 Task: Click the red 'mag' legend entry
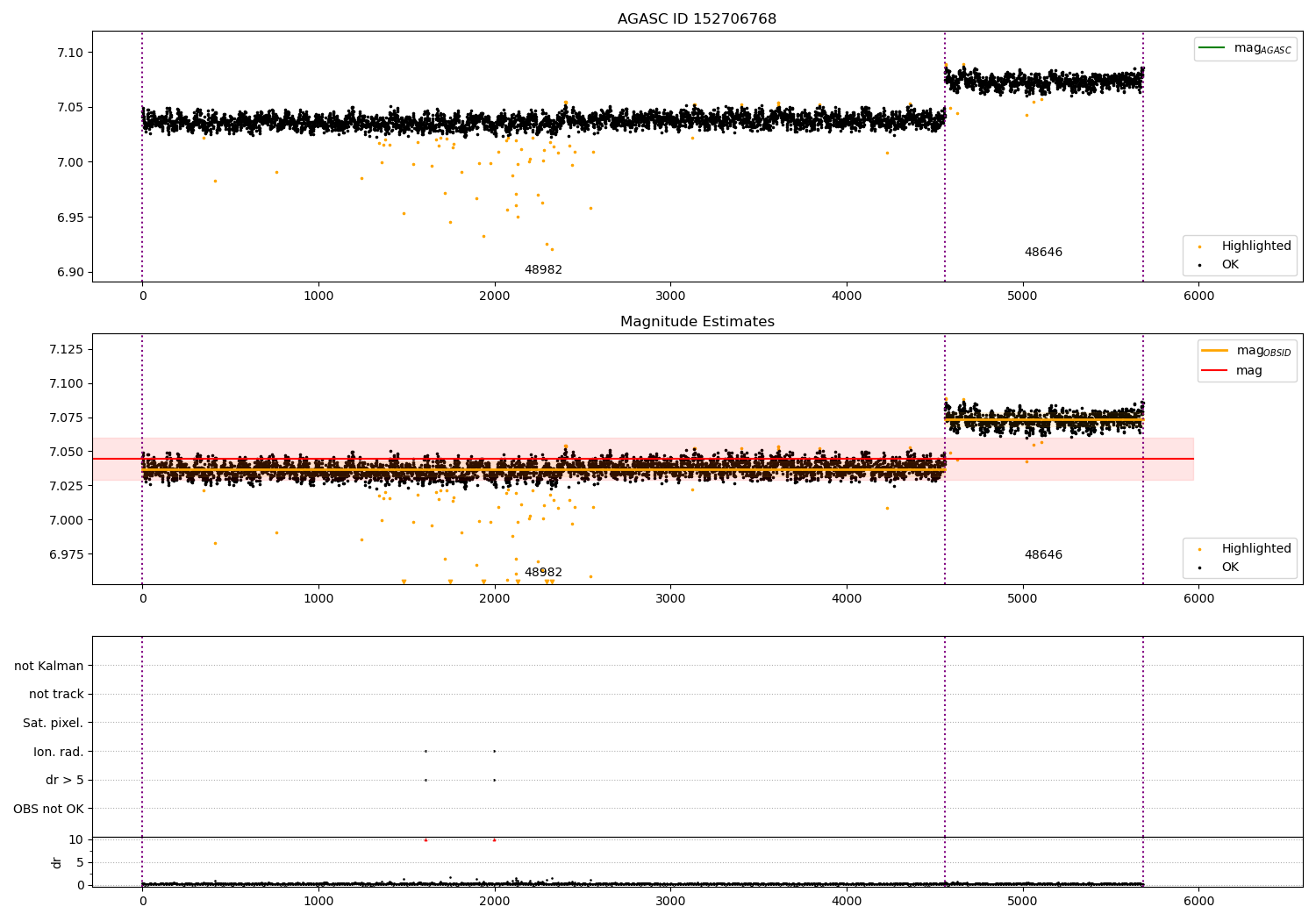[x=1232, y=371]
